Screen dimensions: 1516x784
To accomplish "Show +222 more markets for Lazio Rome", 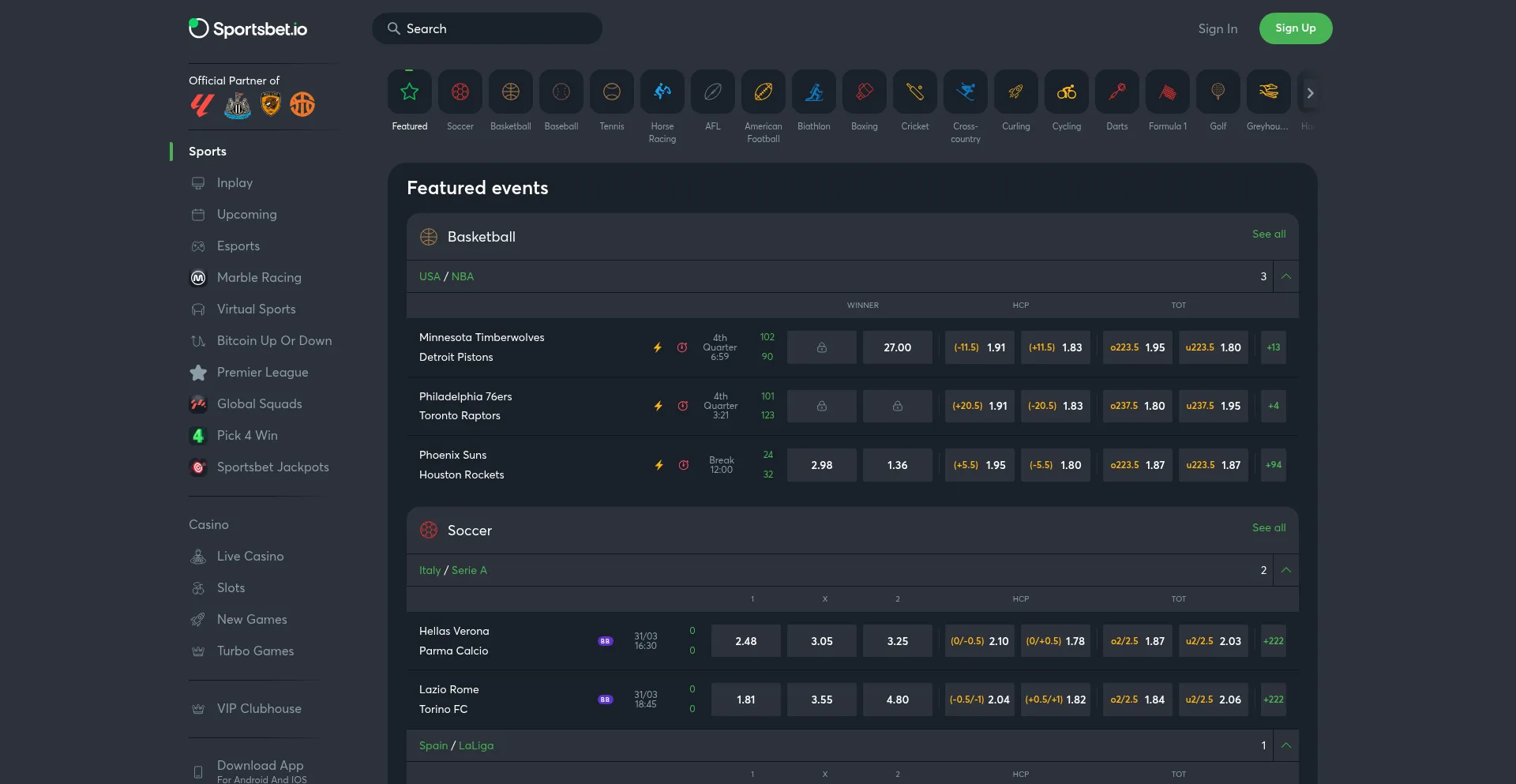I will (x=1274, y=700).
